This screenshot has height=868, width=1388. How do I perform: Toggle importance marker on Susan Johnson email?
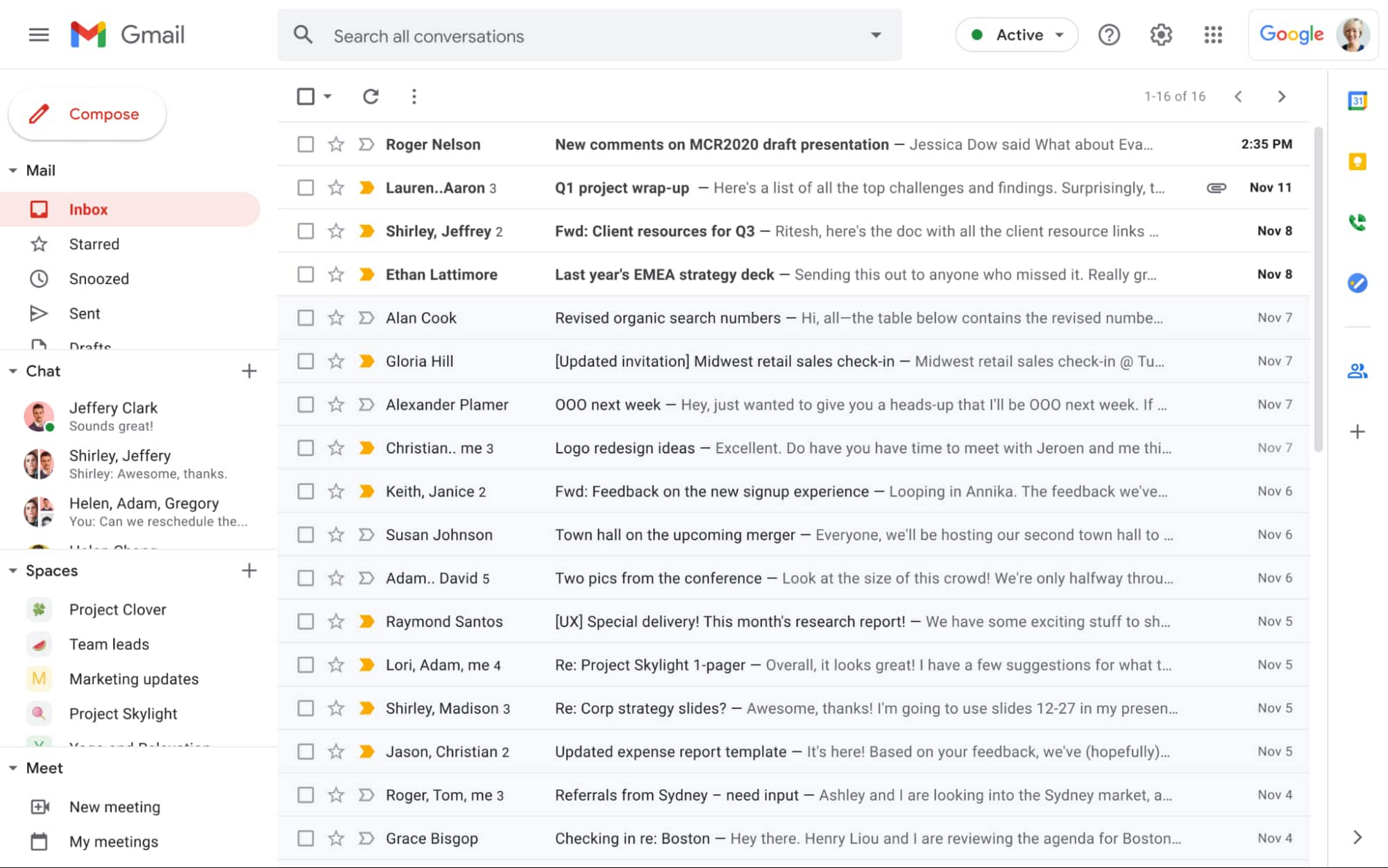coord(366,535)
